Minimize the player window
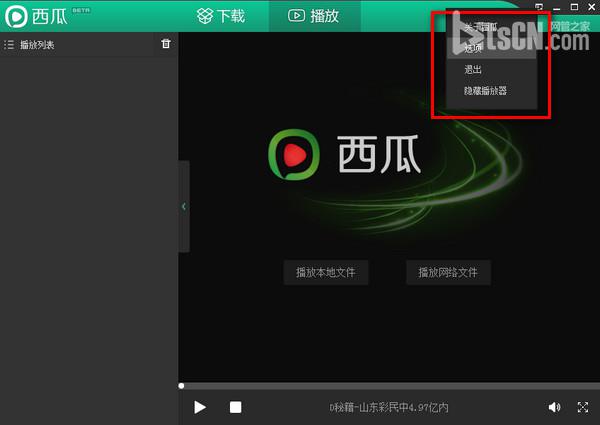The width and height of the screenshot is (600, 425). point(557,7)
